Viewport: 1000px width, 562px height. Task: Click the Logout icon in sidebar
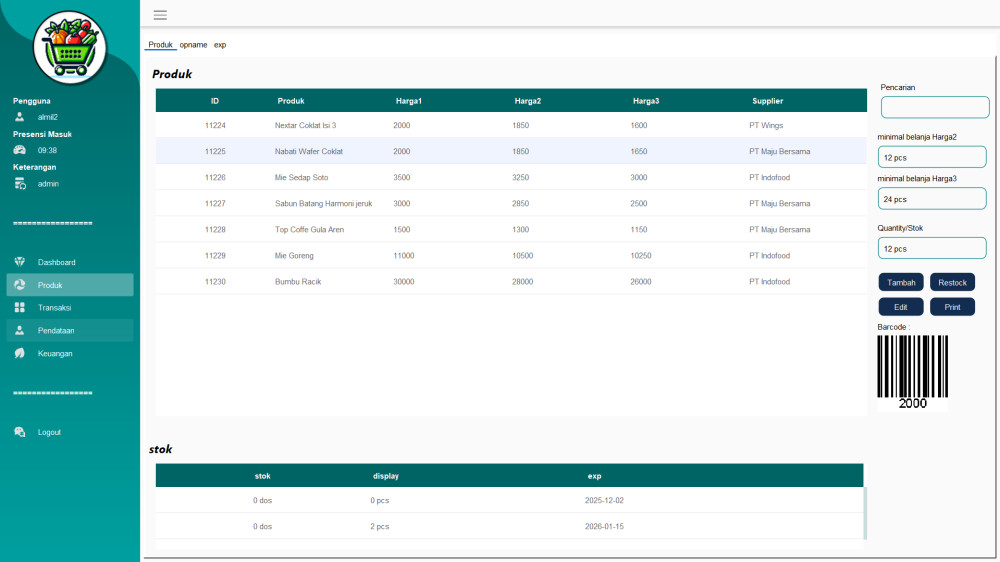(20, 433)
